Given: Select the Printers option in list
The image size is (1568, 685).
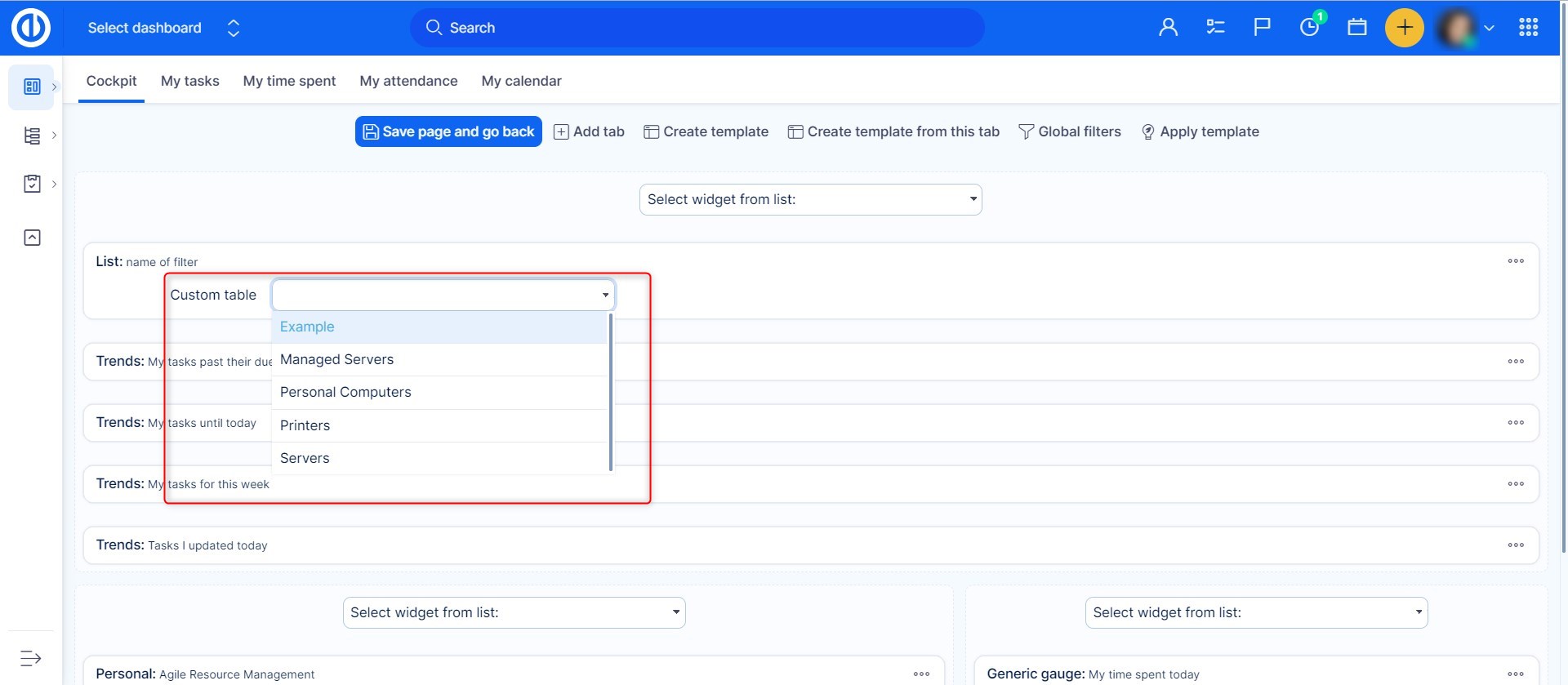Looking at the screenshot, I should [x=305, y=425].
